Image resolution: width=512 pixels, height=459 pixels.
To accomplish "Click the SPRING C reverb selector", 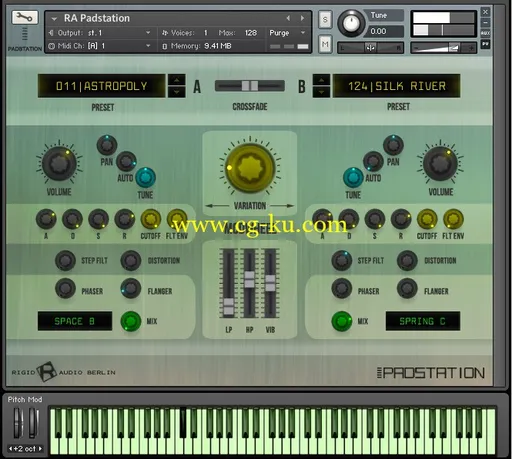I will click(423, 321).
